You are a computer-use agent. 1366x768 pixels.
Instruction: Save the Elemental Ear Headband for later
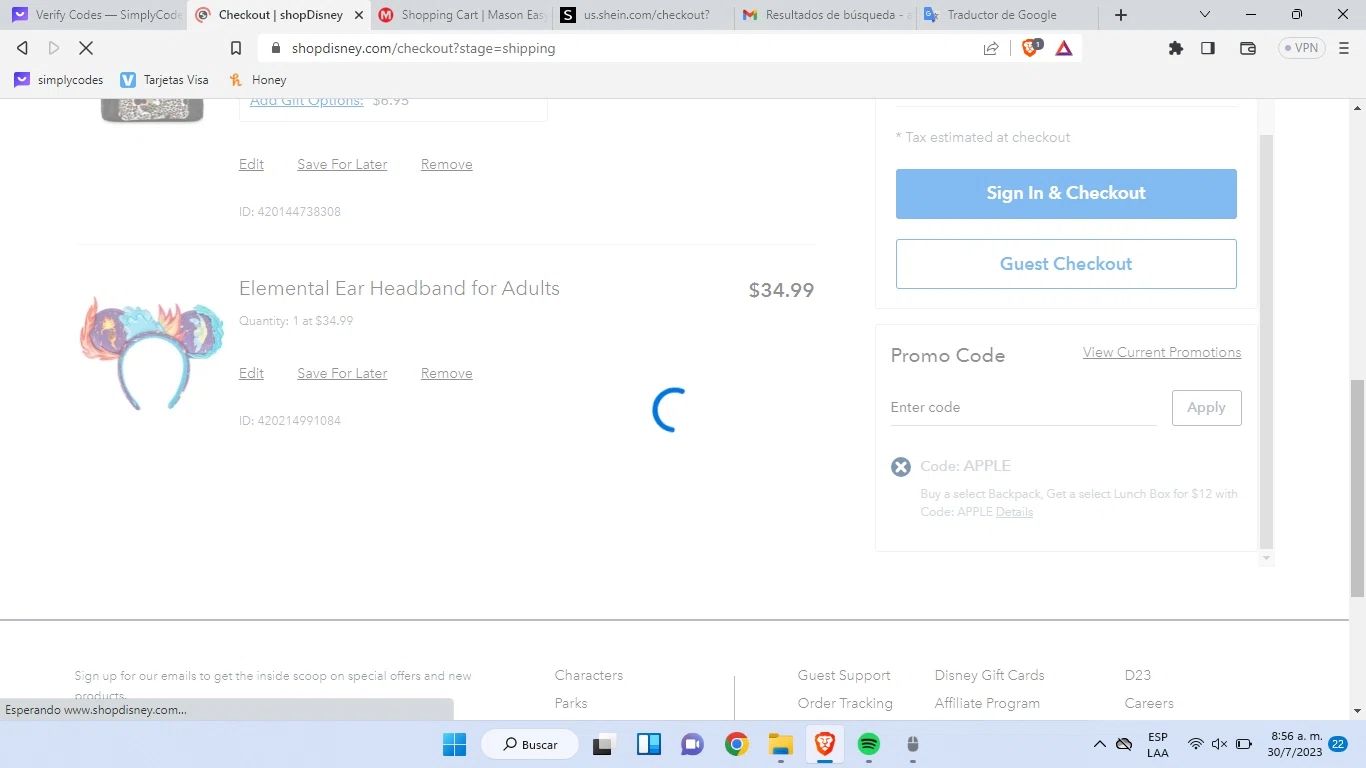coord(342,373)
